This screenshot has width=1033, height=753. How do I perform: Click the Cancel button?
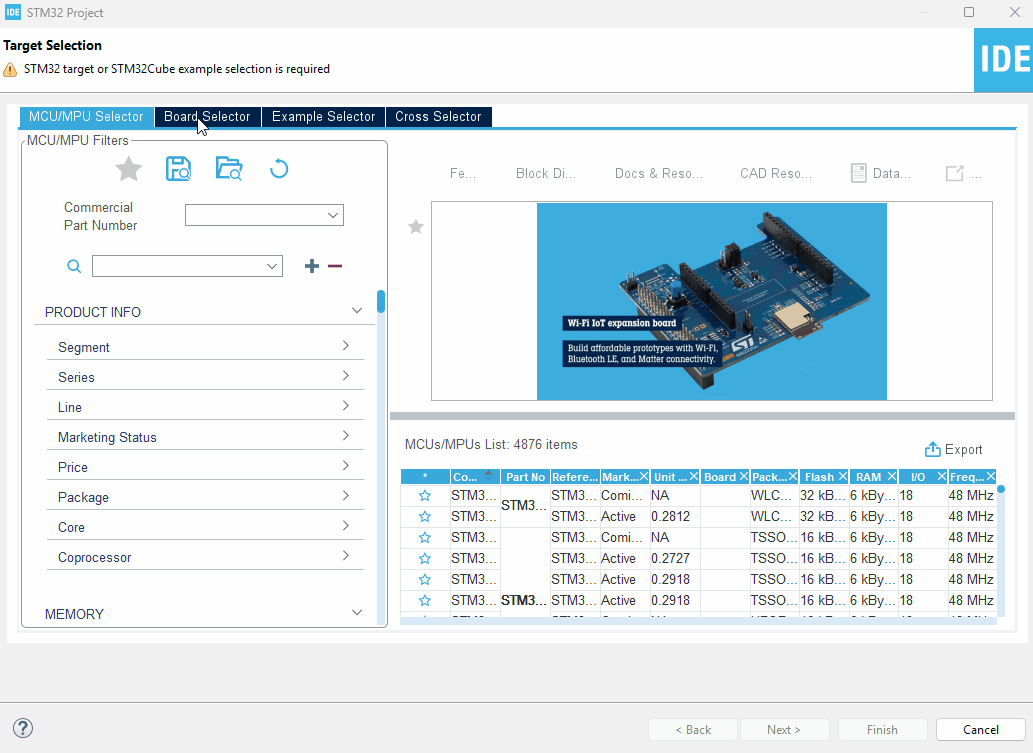[x=980, y=729]
